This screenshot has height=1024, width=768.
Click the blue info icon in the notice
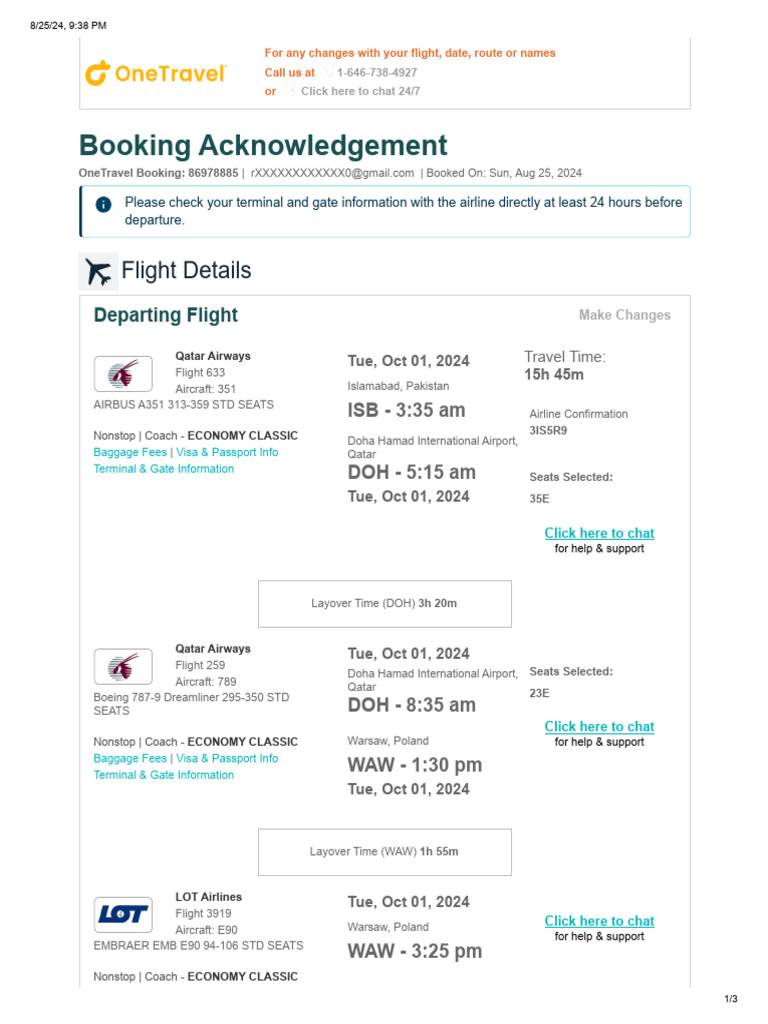click(x=103, y=204)
